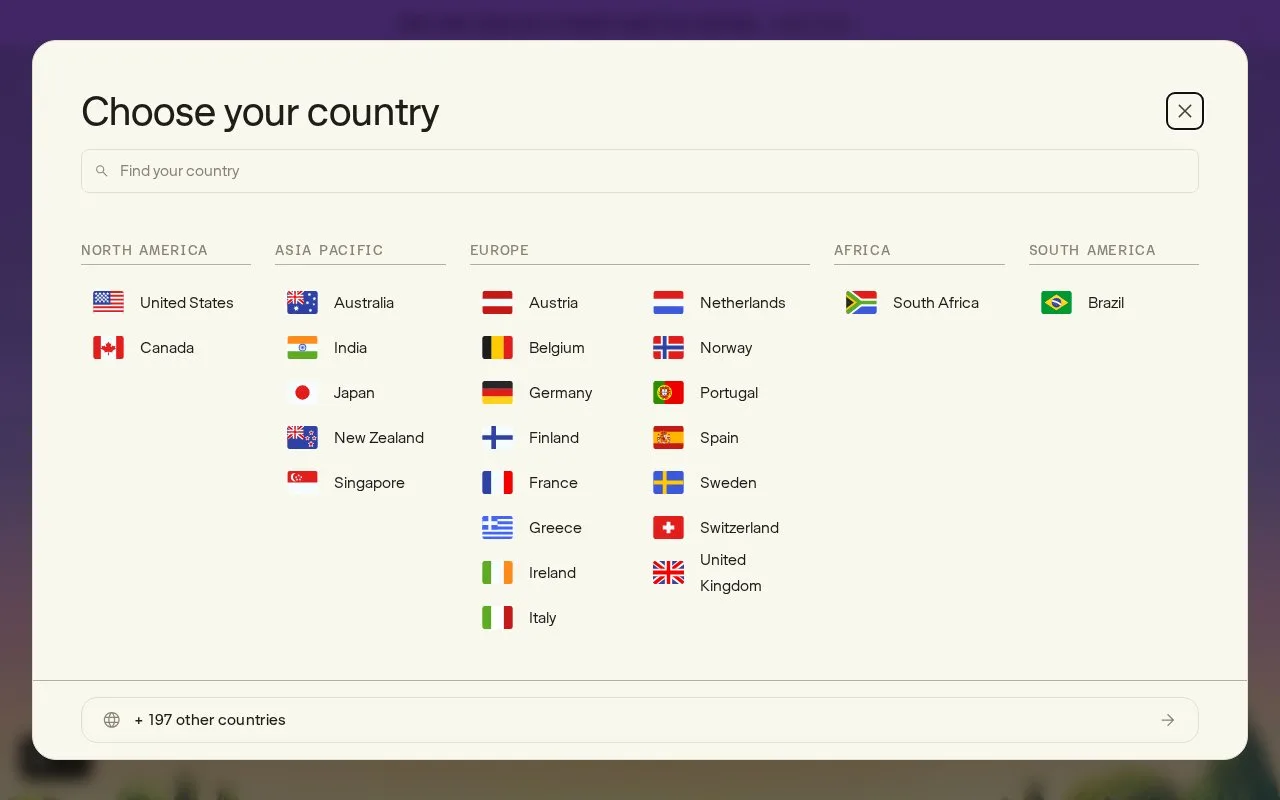
Task: Open the + 197 other countries list
Action: click(640, 720)
